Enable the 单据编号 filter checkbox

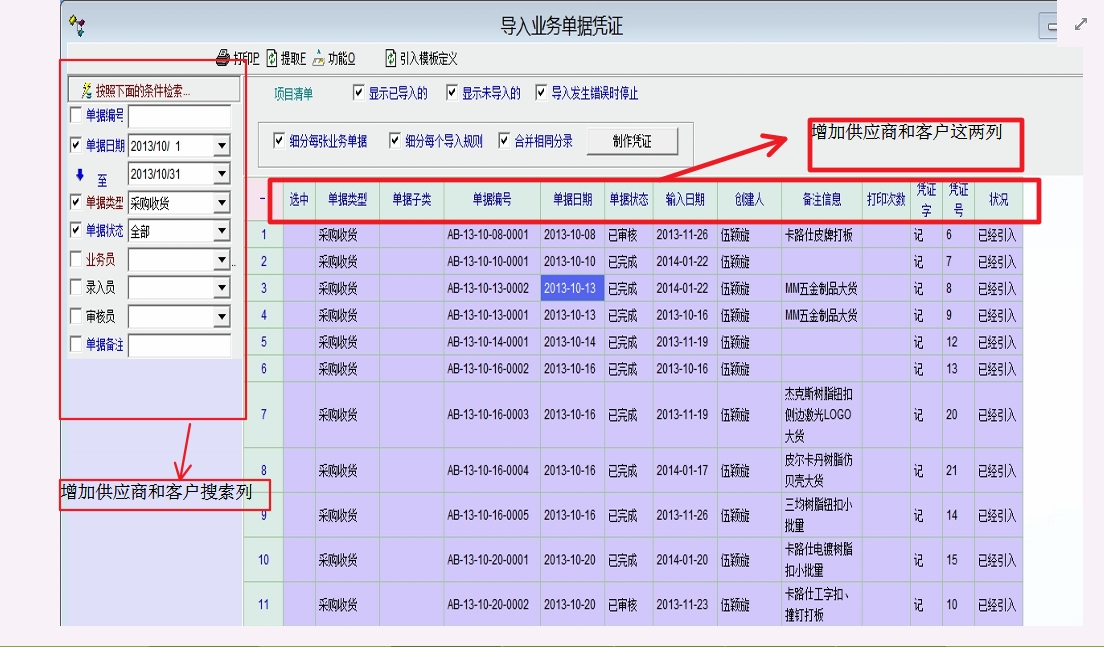[77, 117]
